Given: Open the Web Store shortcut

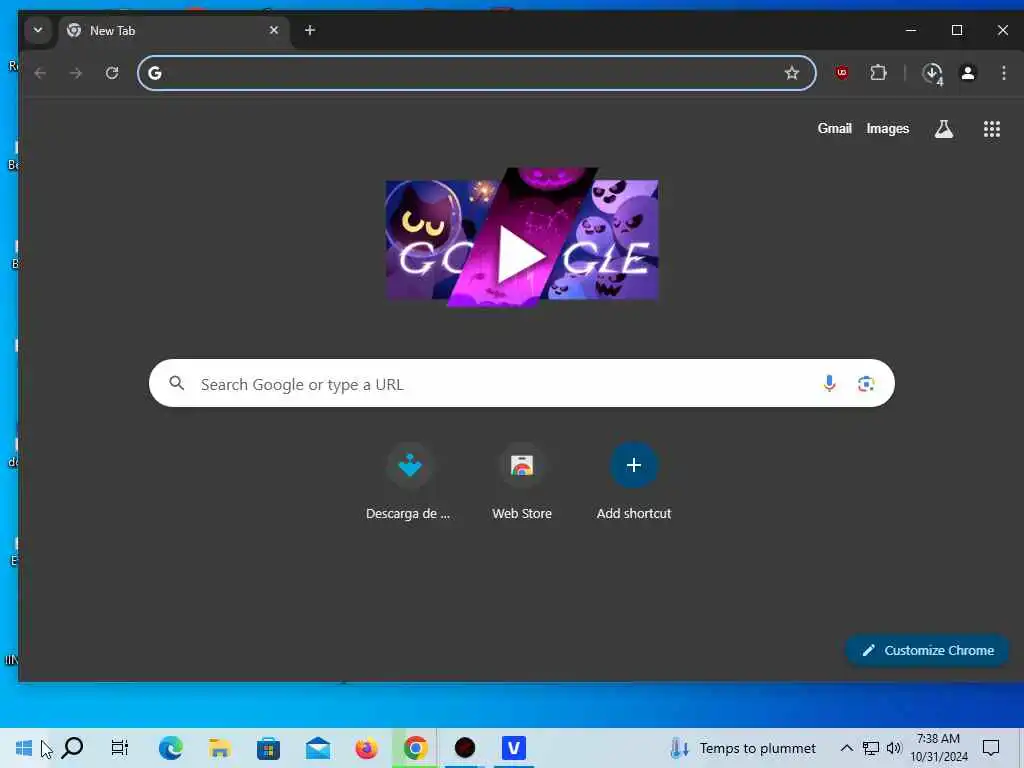Looking at the screenshot, I should (x=522, y=483).
